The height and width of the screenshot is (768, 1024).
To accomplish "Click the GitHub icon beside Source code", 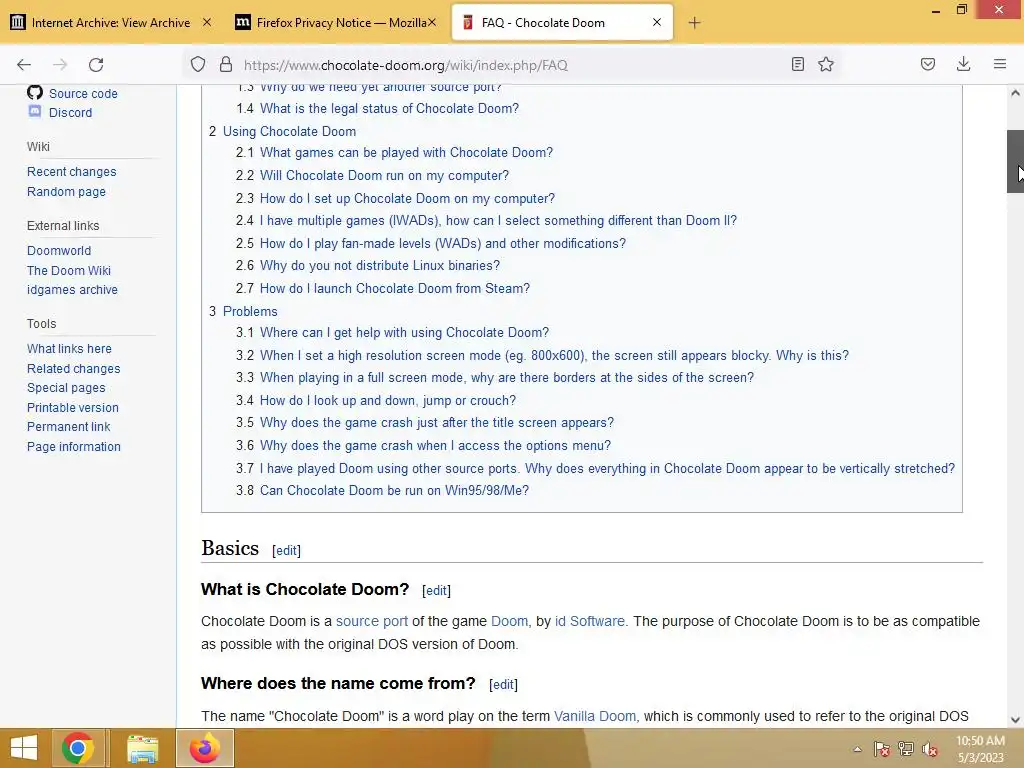I will pyautogui.click(x=35, y=93).
